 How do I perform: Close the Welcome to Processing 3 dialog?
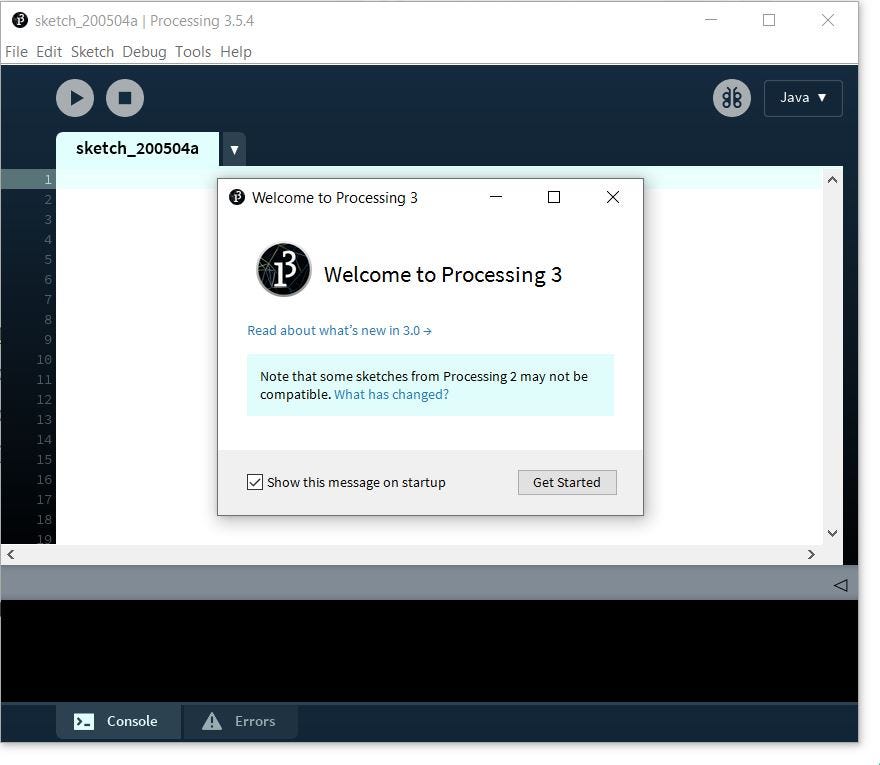[613, 197]
